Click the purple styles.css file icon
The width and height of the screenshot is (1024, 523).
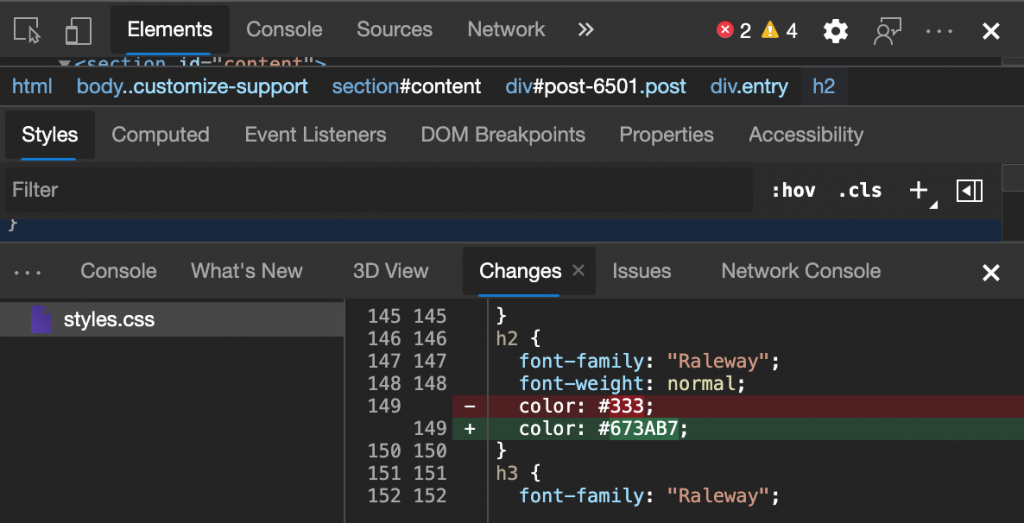(41, 319)
